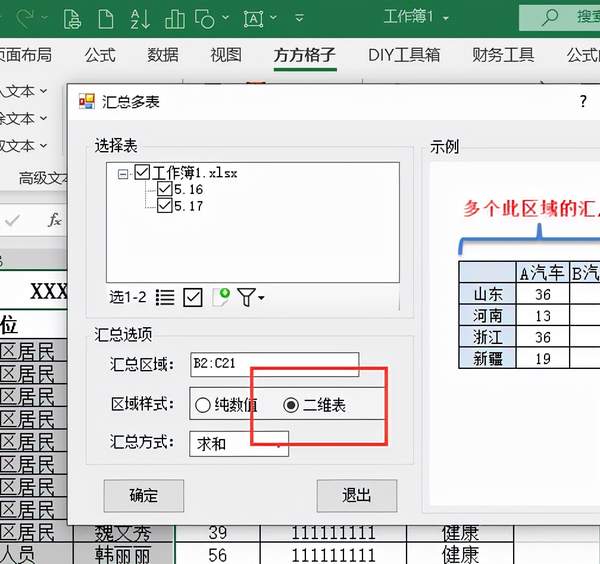The height and width of the screenshot is (564, 600).
Task: Click the bar chart icon in the quick access toolbar
Action: [x=174, y=18]
